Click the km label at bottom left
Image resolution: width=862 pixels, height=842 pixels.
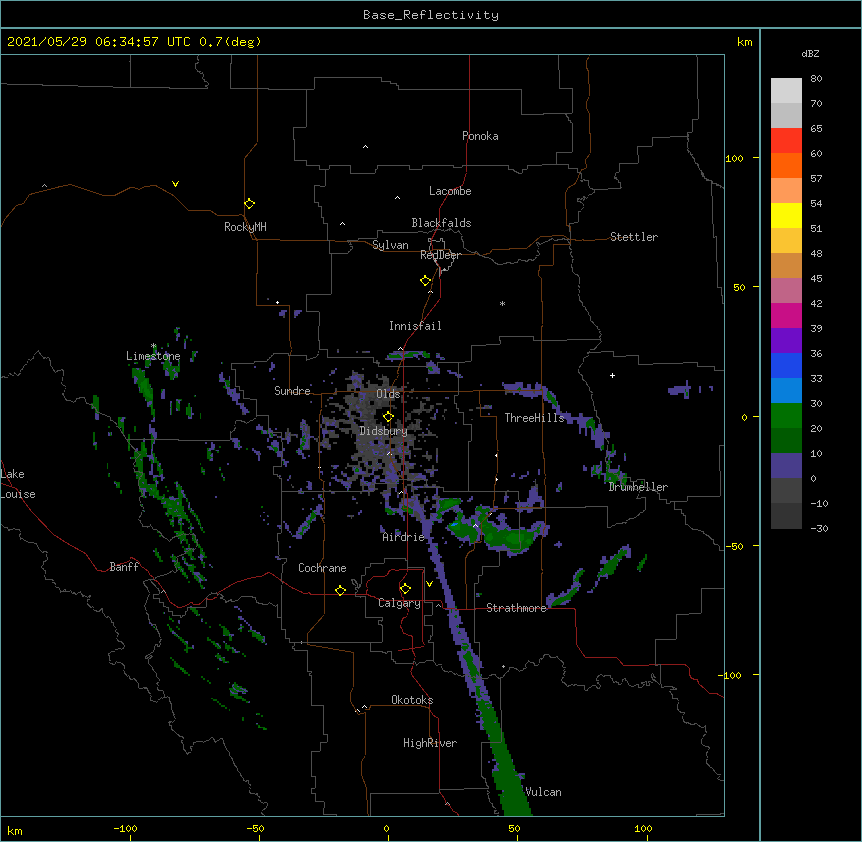point(15,830)
